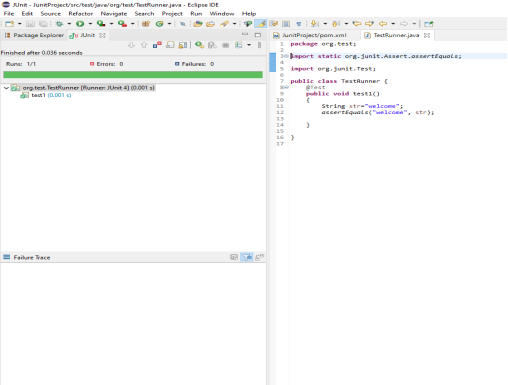Click the New Java Class icon
Viewport: 508px width, 385px height.
point(160,24)
